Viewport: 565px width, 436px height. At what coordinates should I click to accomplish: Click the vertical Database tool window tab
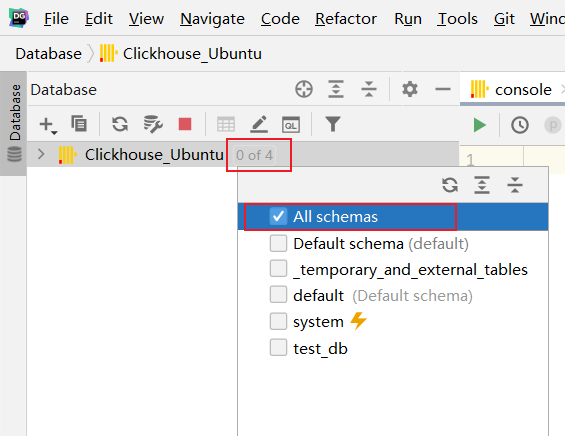pyautogui.click(x=14, y=123)
